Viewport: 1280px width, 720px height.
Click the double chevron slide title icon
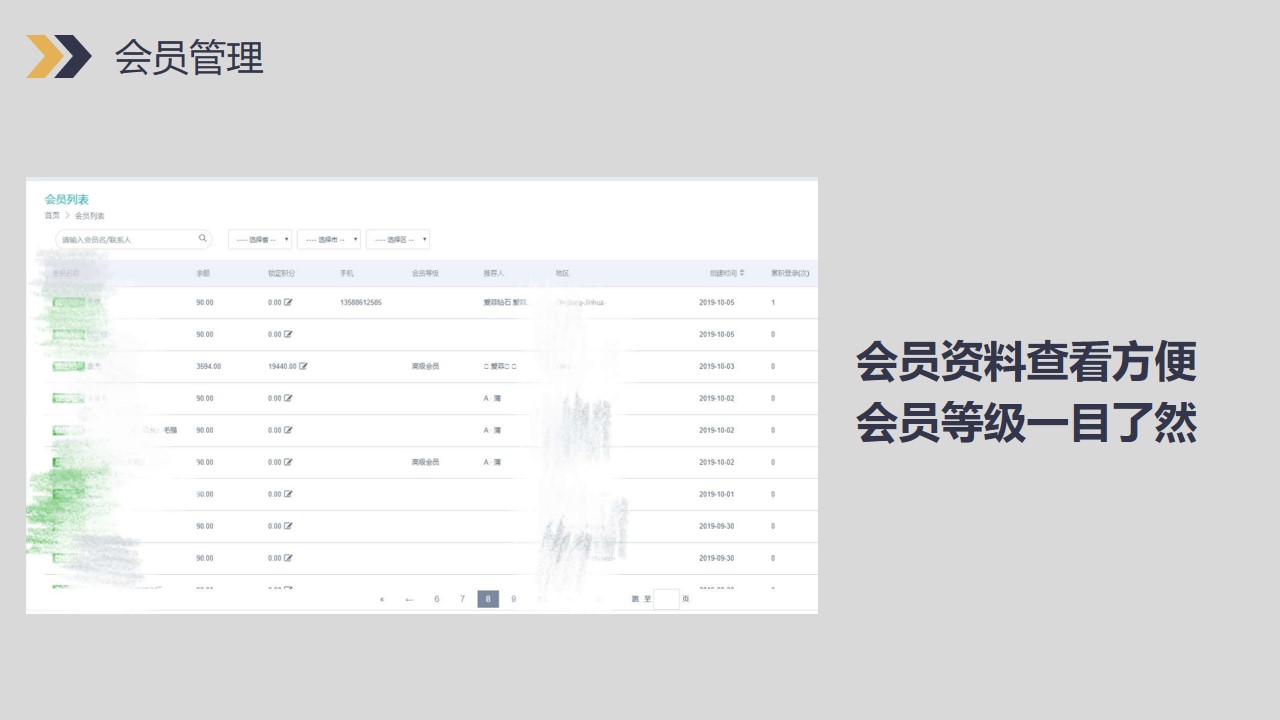pos(58,56)
